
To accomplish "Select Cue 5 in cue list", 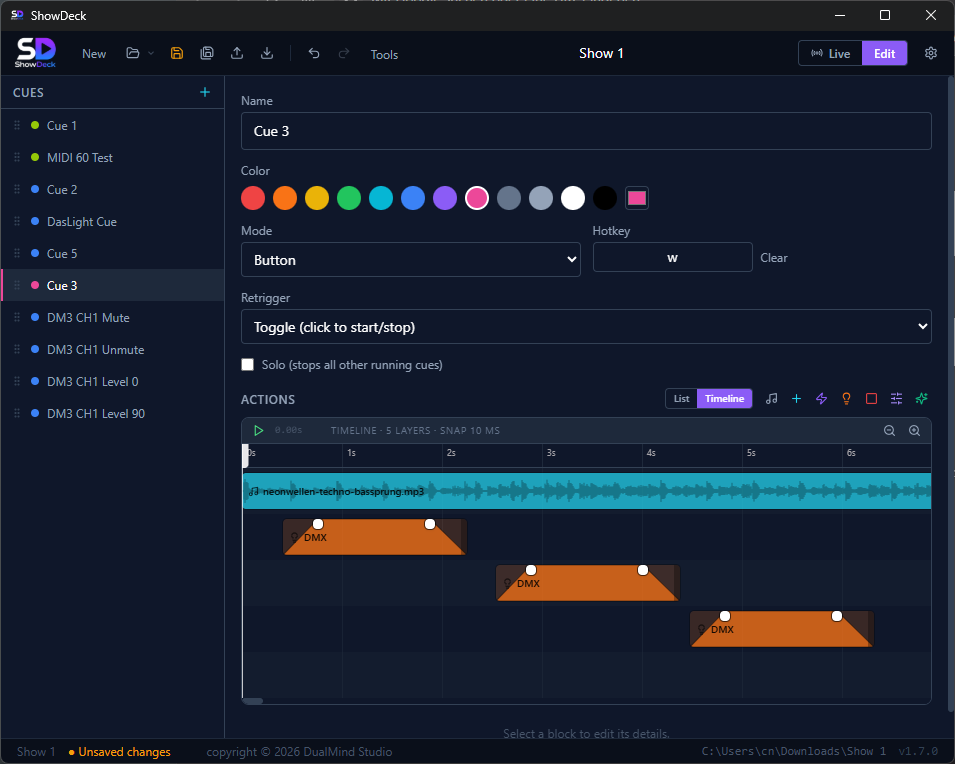I will click(x=113, y=253).
